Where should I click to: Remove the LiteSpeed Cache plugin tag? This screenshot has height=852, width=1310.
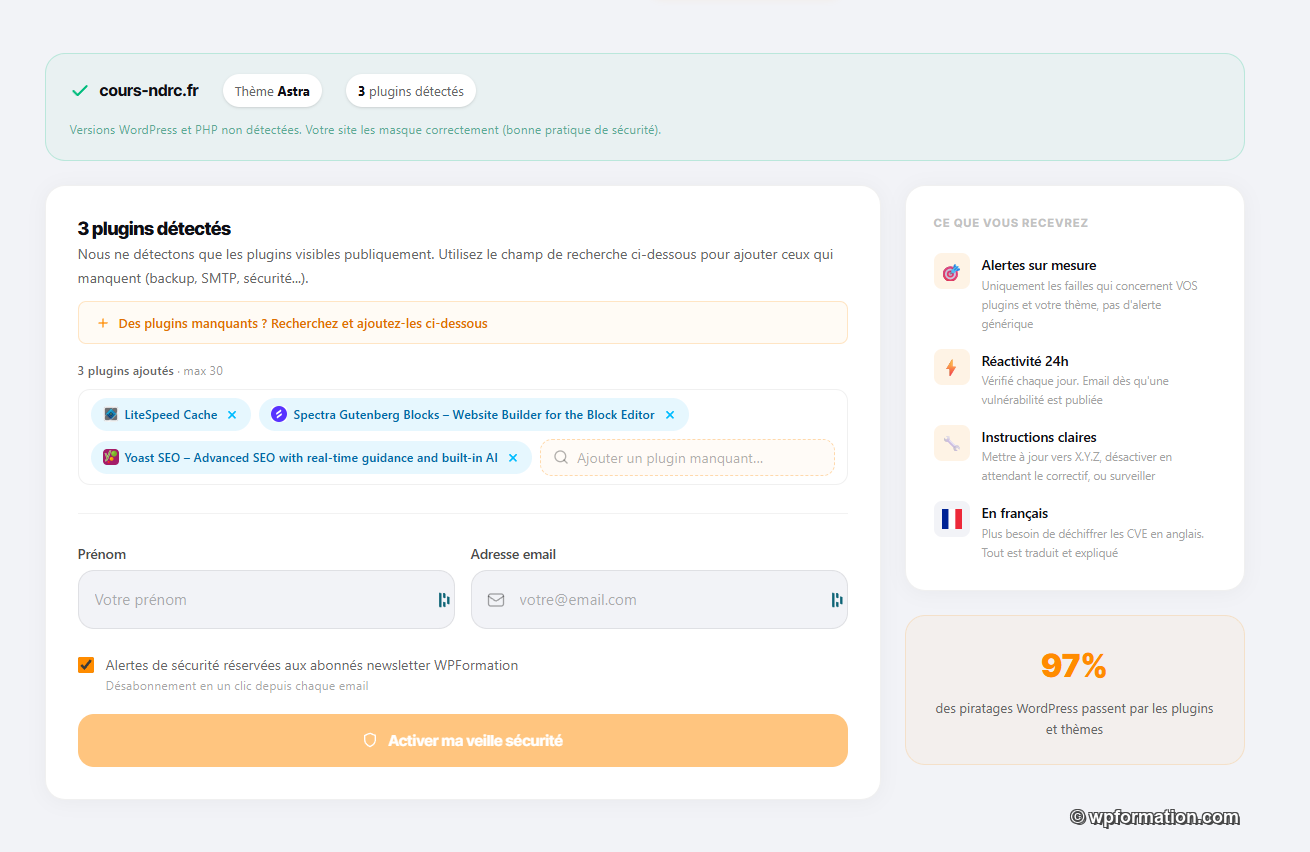[x=232, y=415]
